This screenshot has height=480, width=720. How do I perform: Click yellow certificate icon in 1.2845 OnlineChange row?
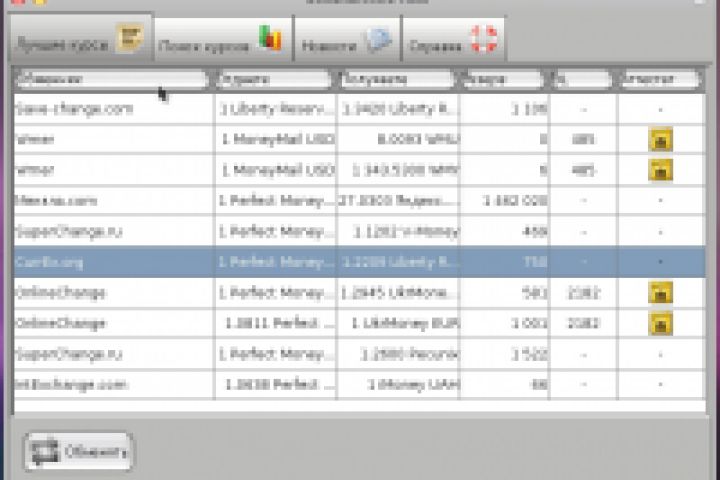pyautogui.click(x=660, y=293)
